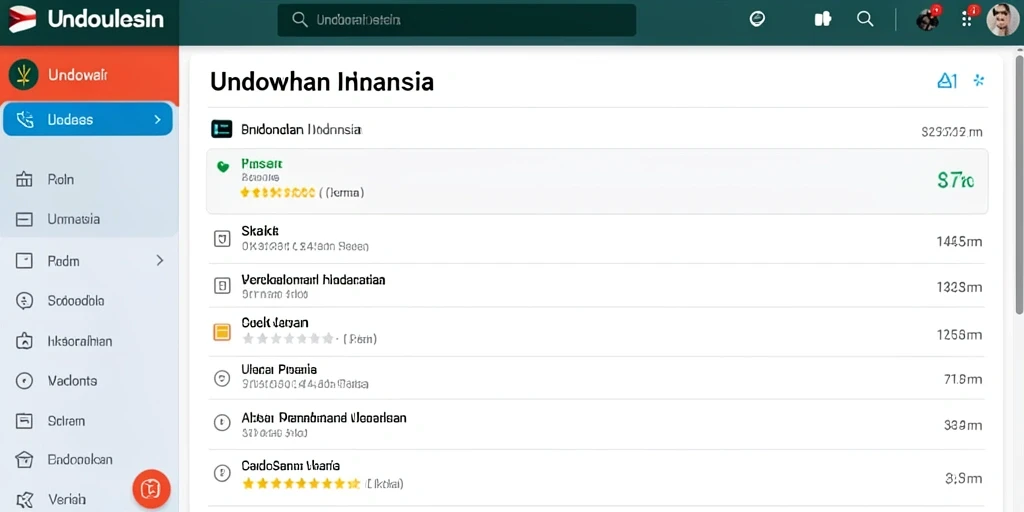Click the bag icon beside Ikeoraihan
This screenshot has width=1024, height=512.
(x=24, y=341)
